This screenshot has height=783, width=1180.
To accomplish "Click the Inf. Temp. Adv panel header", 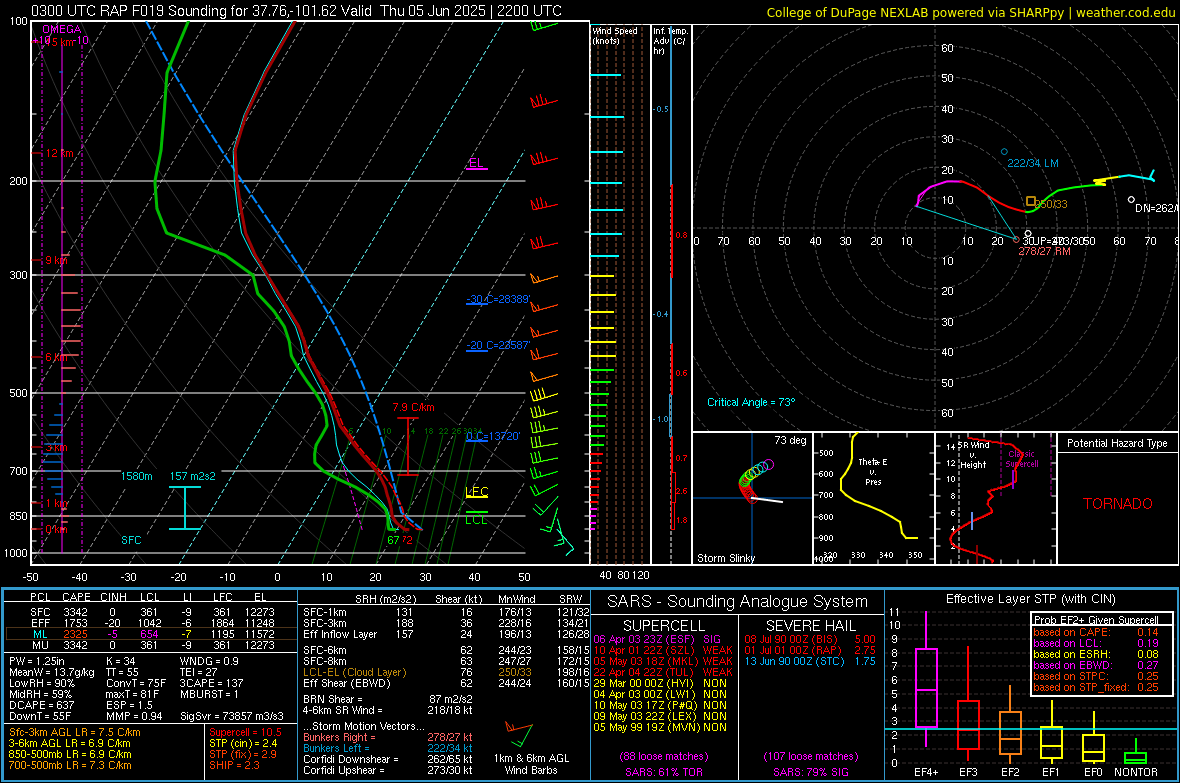I will click(670, 41).
